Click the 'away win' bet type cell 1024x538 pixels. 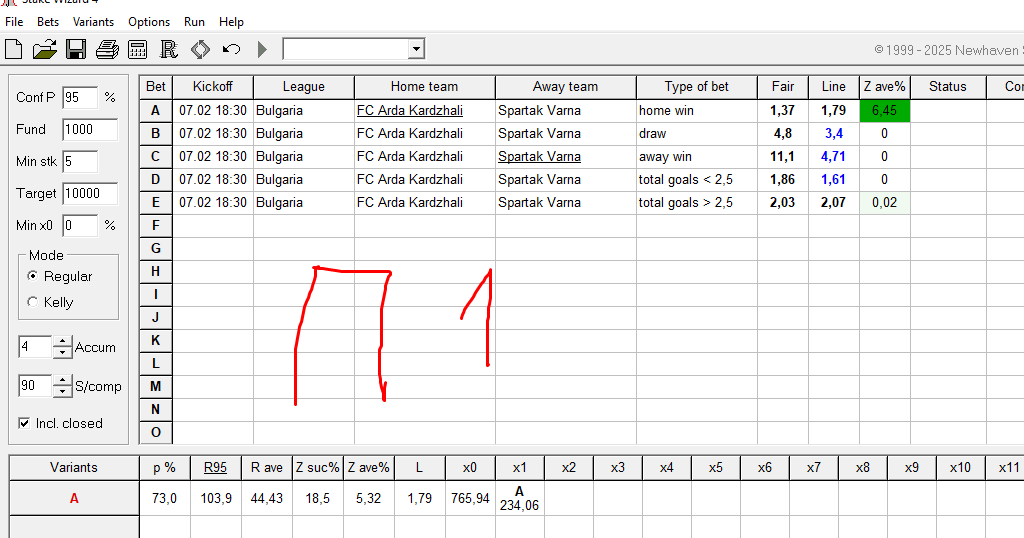pos(697,157)
